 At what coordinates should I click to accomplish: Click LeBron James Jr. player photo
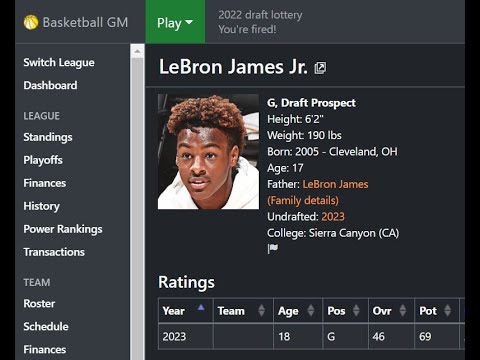[x=208, y=152]
